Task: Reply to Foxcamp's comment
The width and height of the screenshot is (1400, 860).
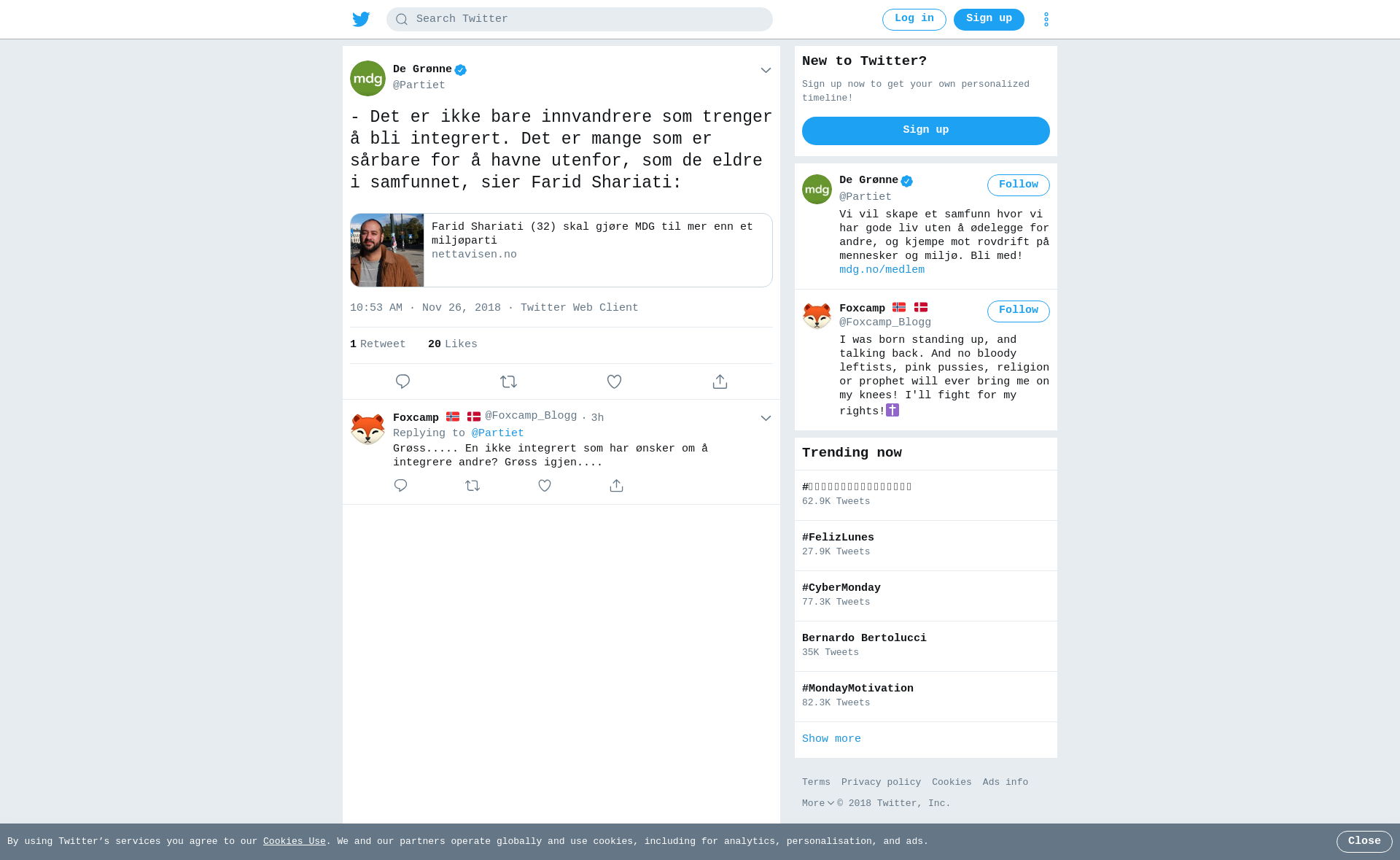Action: click(x=400, y=486)
